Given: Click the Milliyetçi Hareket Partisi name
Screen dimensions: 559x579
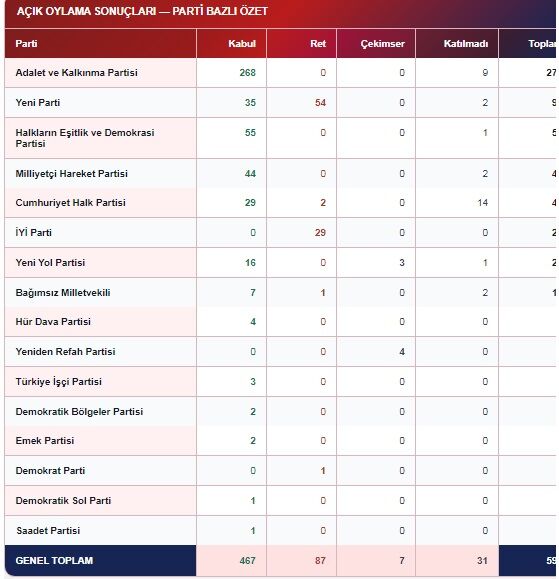Looking at the screenshot, I should click(72, 174).
